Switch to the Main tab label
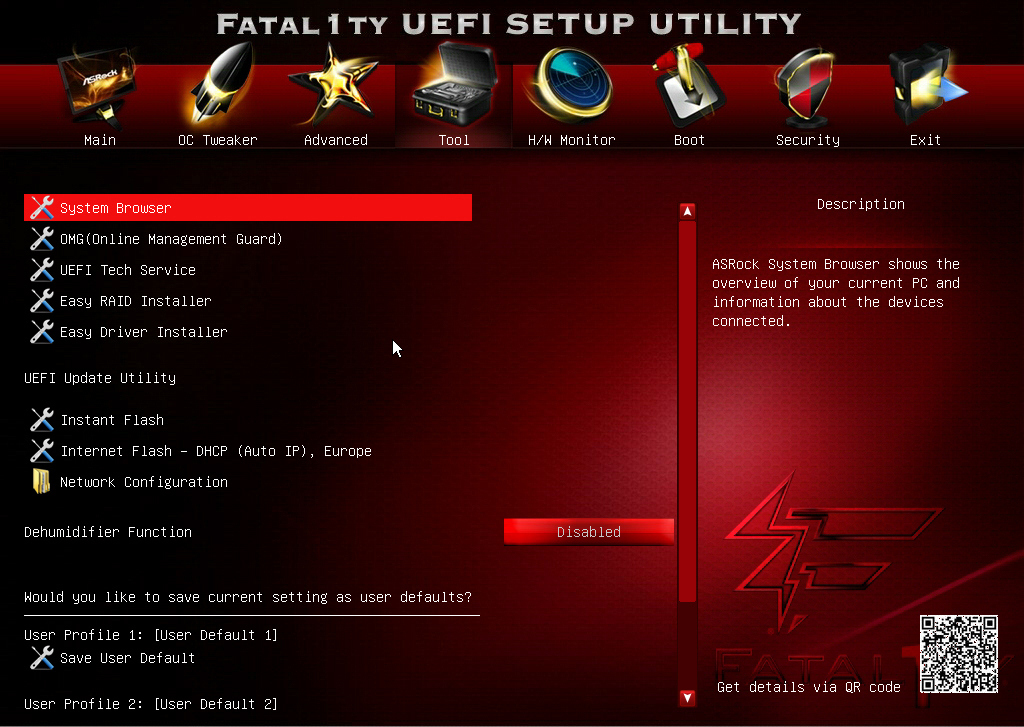 click(x=100, y=140)
